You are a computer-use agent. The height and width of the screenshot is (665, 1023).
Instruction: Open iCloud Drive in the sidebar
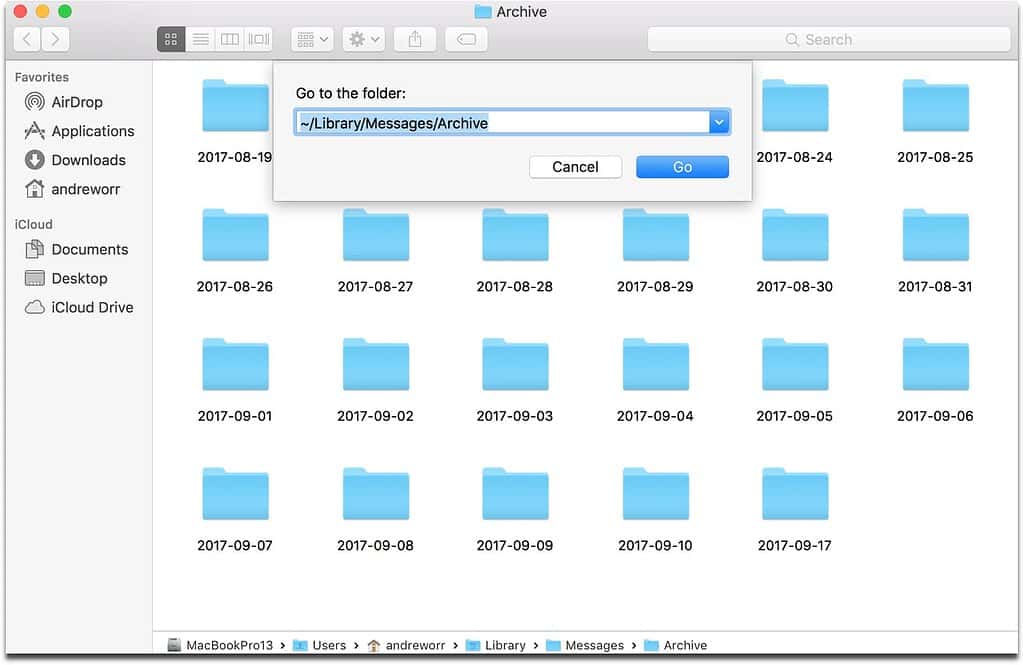click(x=79, y=307)
